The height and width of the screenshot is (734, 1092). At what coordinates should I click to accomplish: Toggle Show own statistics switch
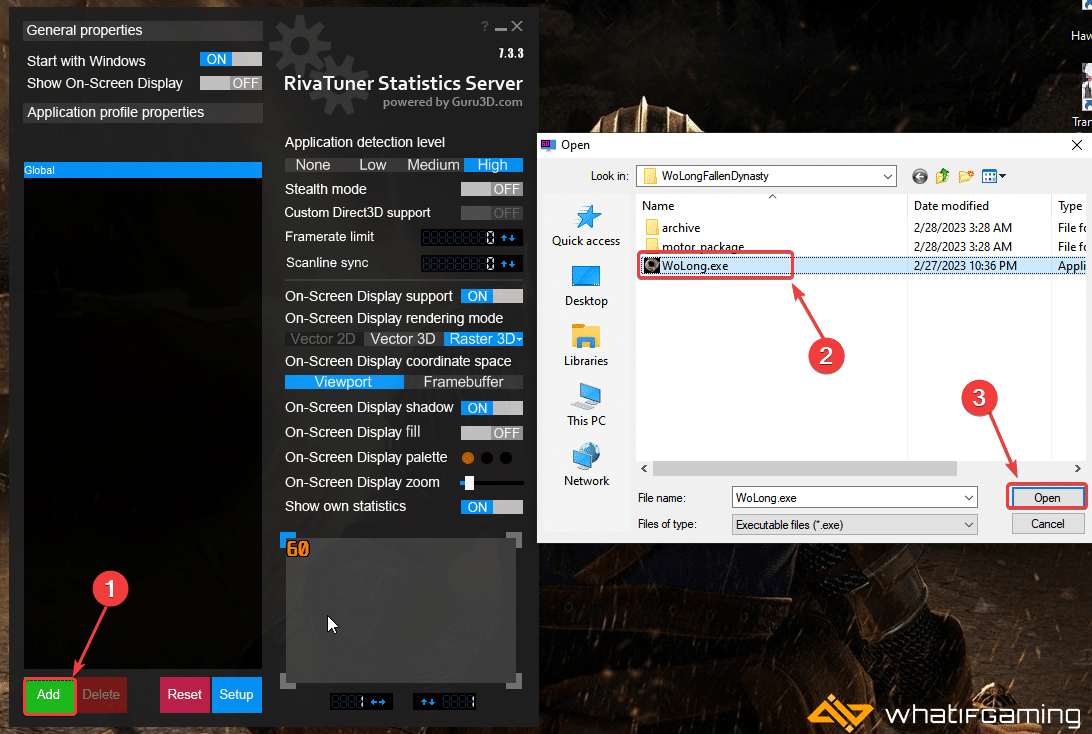point(492,507)
